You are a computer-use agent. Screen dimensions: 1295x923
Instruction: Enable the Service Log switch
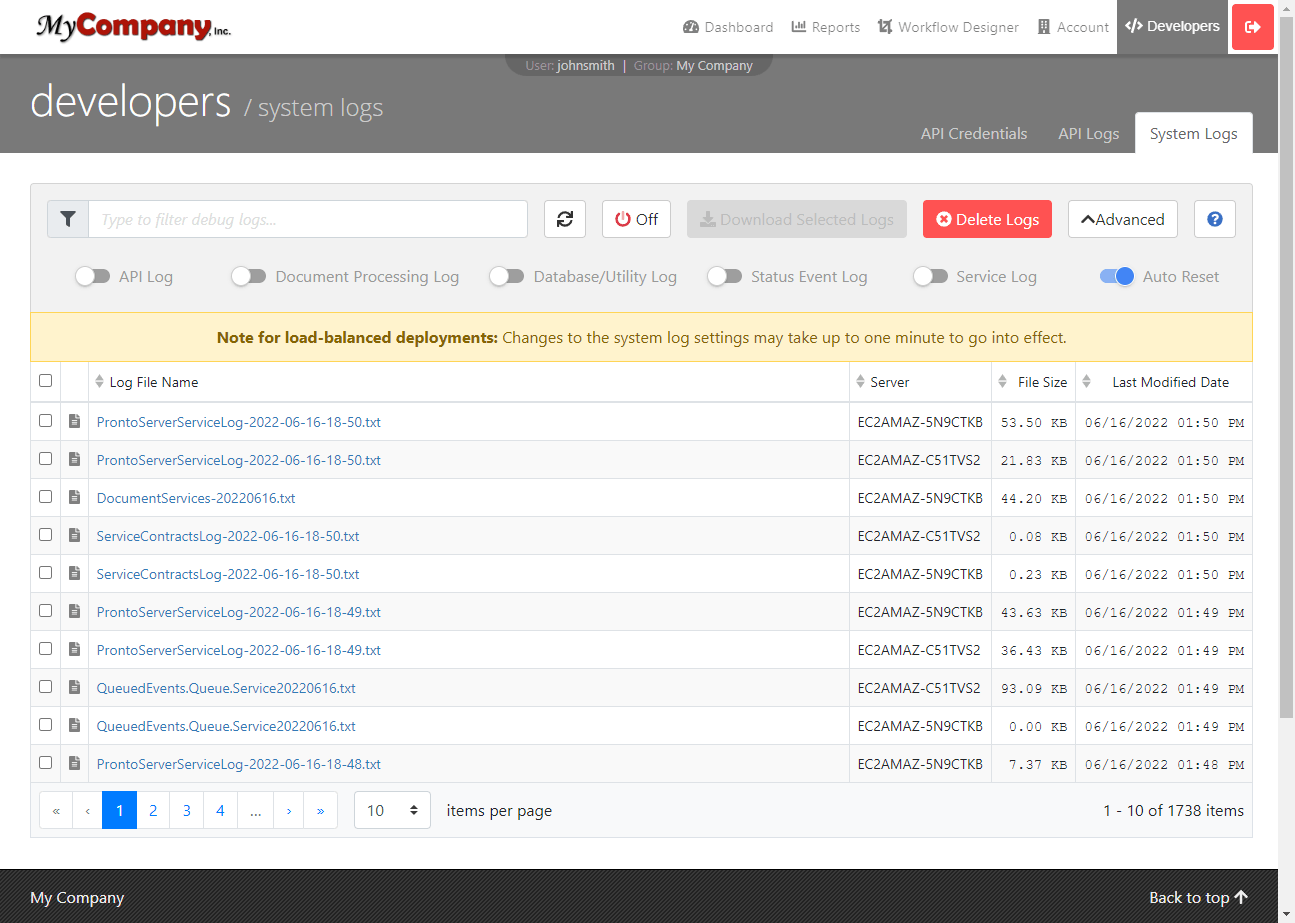[930, 277]
